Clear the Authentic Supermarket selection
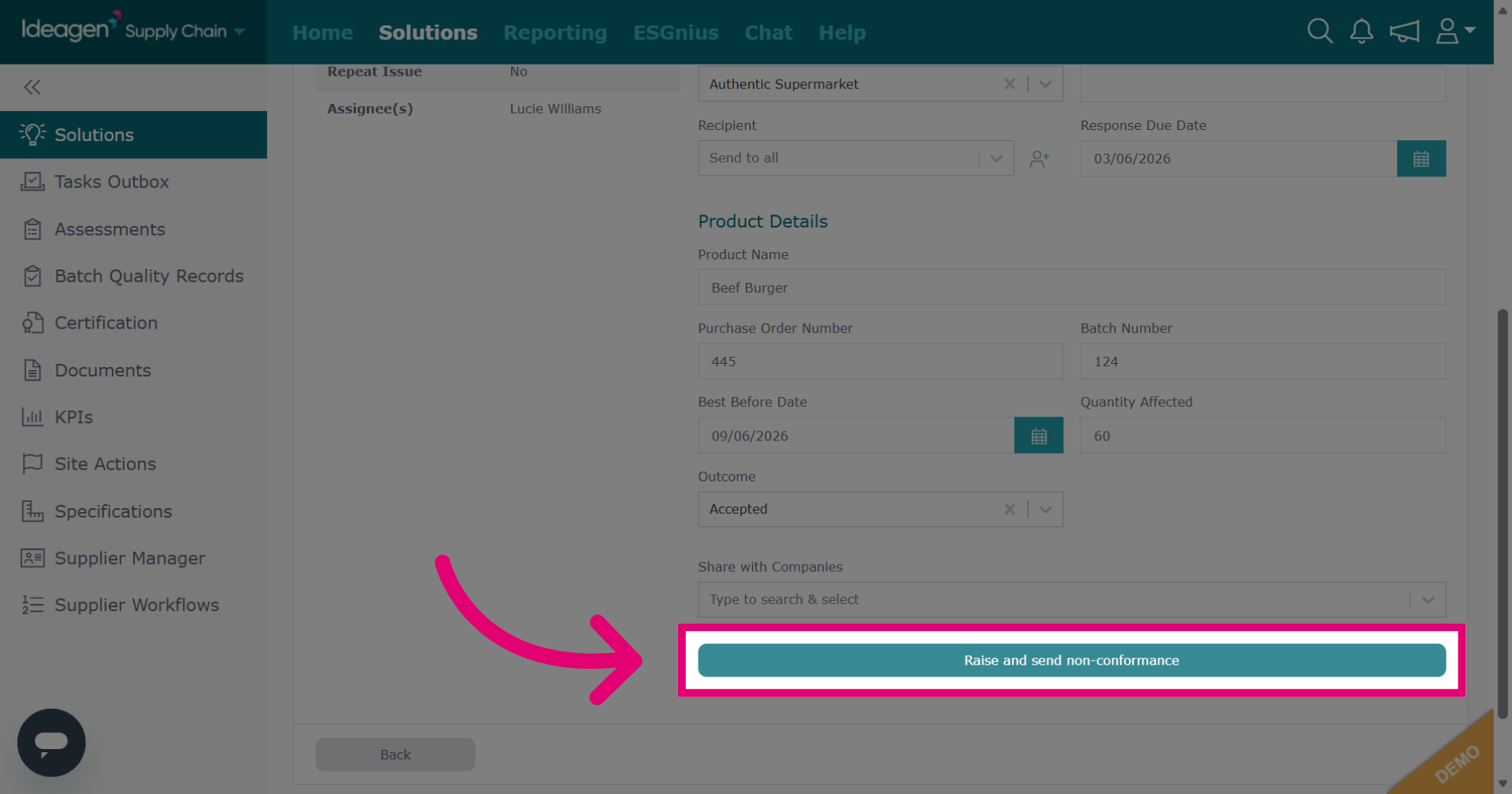The image size is (1512, 794). point(1010,83)
